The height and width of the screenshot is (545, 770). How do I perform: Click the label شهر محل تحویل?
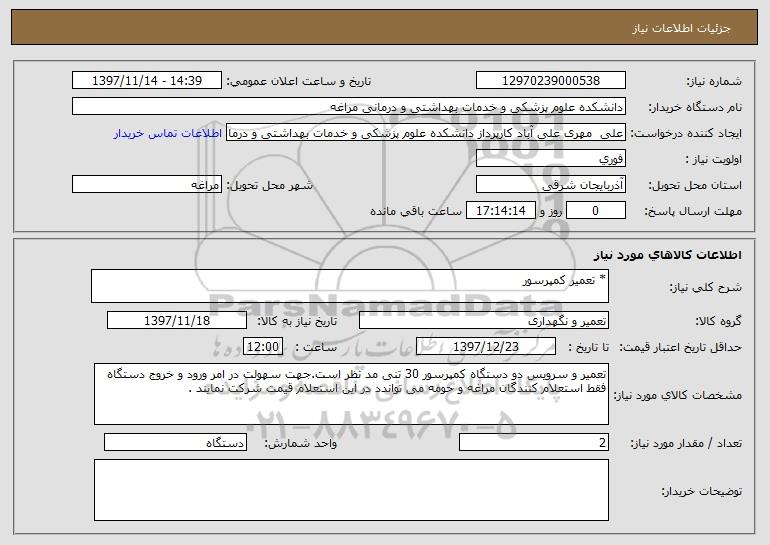pyautogui.click(x=269, y=186)
